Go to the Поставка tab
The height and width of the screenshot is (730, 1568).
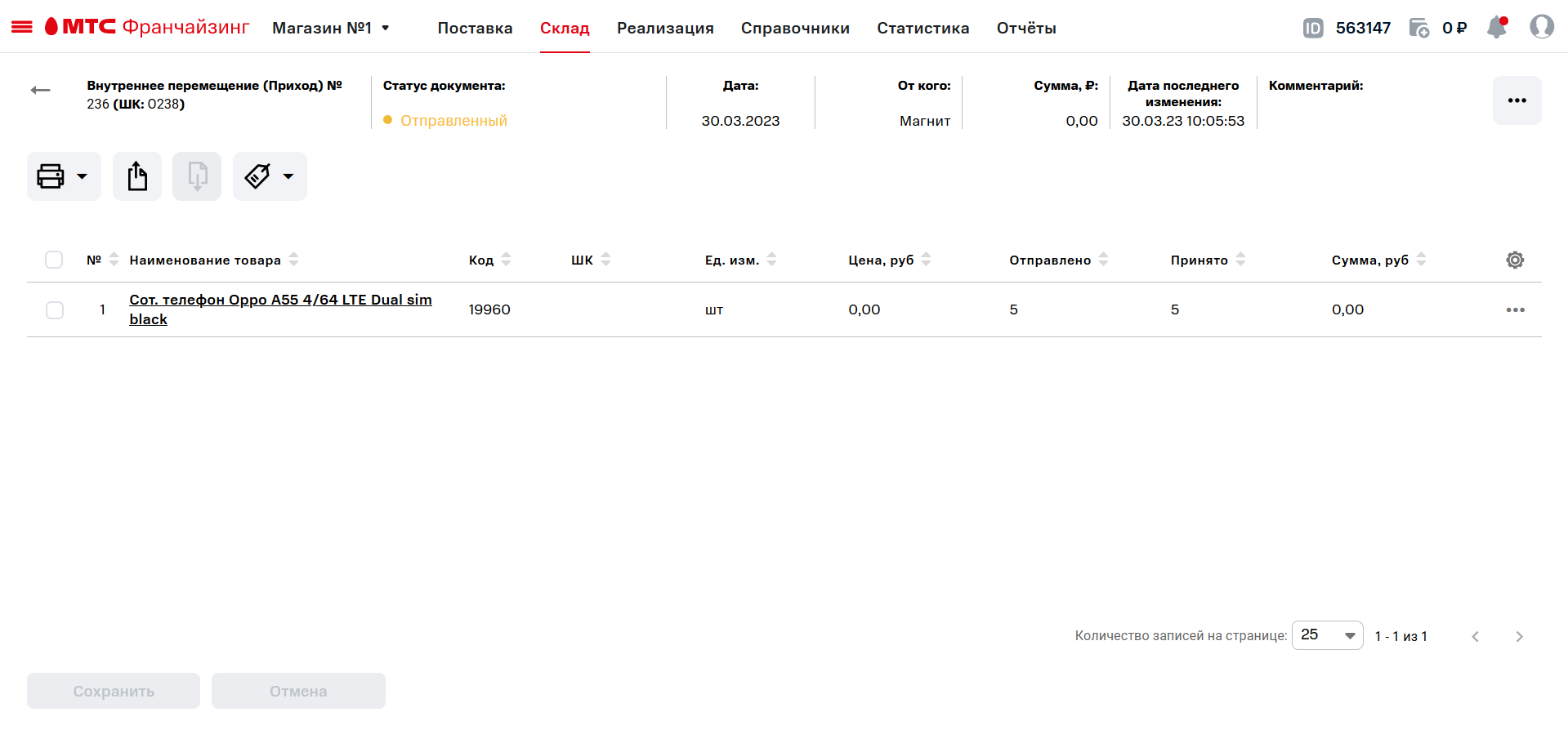pos(475,28)
